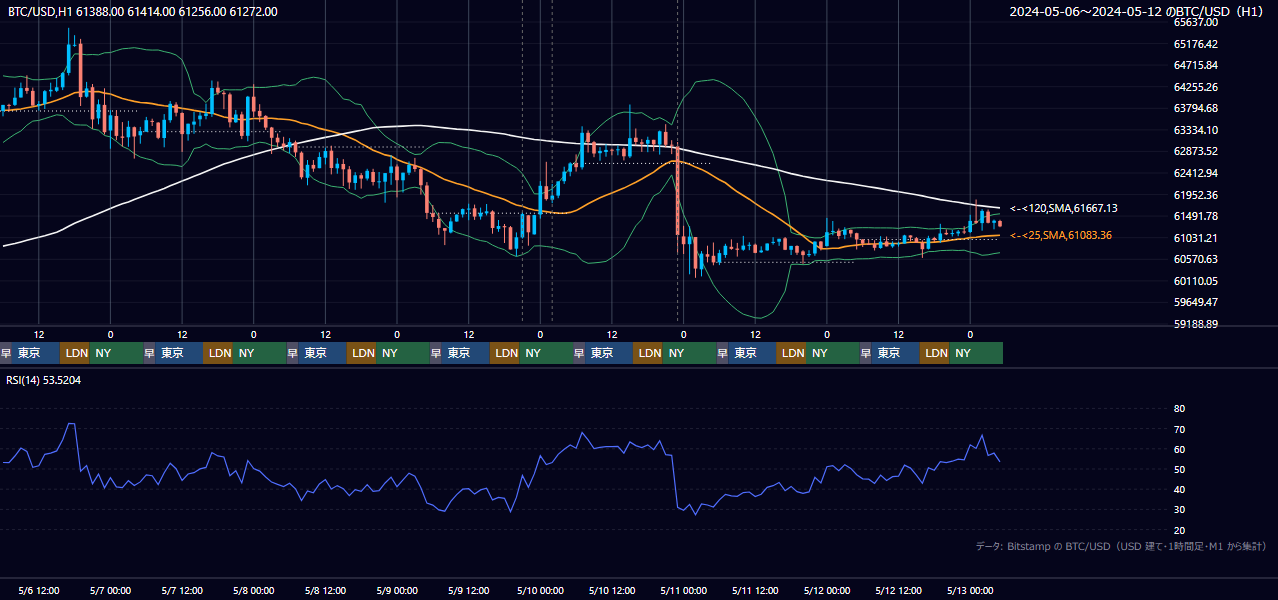Click the RSI axis value 60
The image size is (1278, 600).
click(1179, 449)
